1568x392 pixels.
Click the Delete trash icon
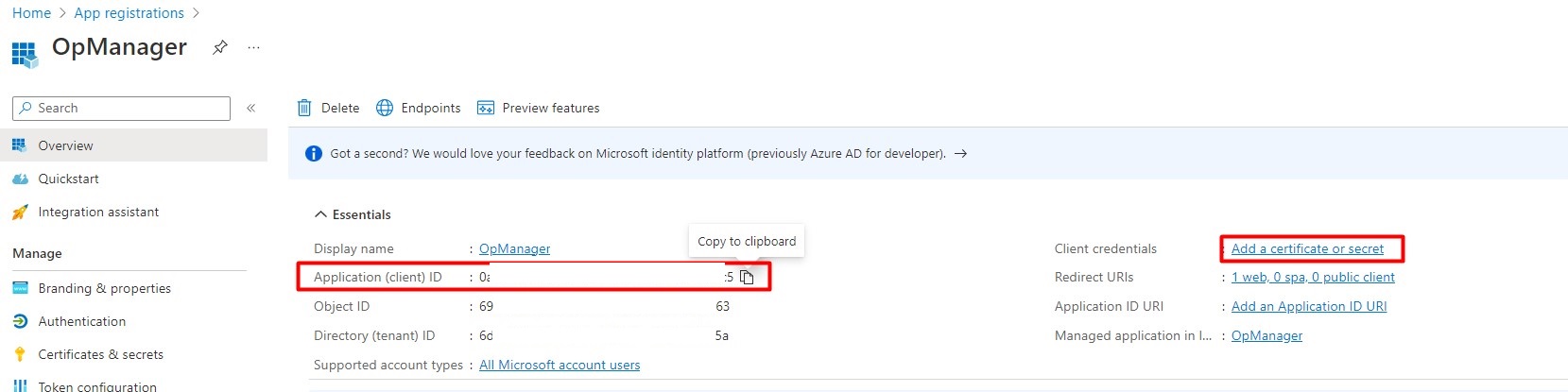click(x=304, y=108)
